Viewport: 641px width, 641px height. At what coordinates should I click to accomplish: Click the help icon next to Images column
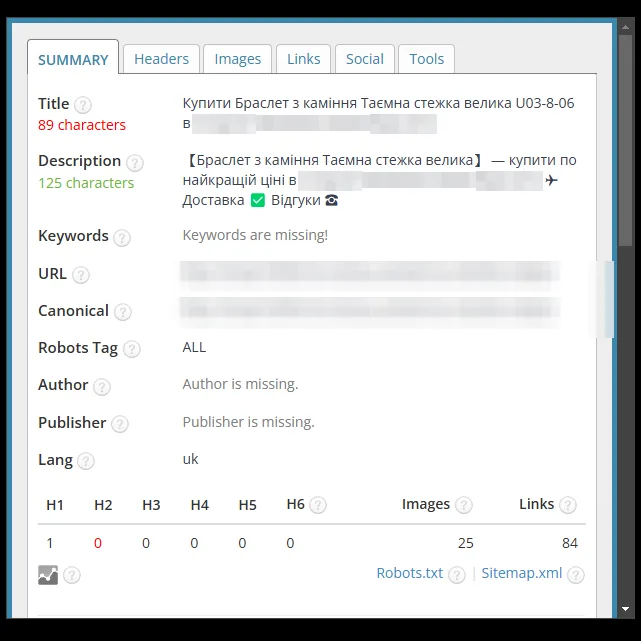tap(464, 505)
